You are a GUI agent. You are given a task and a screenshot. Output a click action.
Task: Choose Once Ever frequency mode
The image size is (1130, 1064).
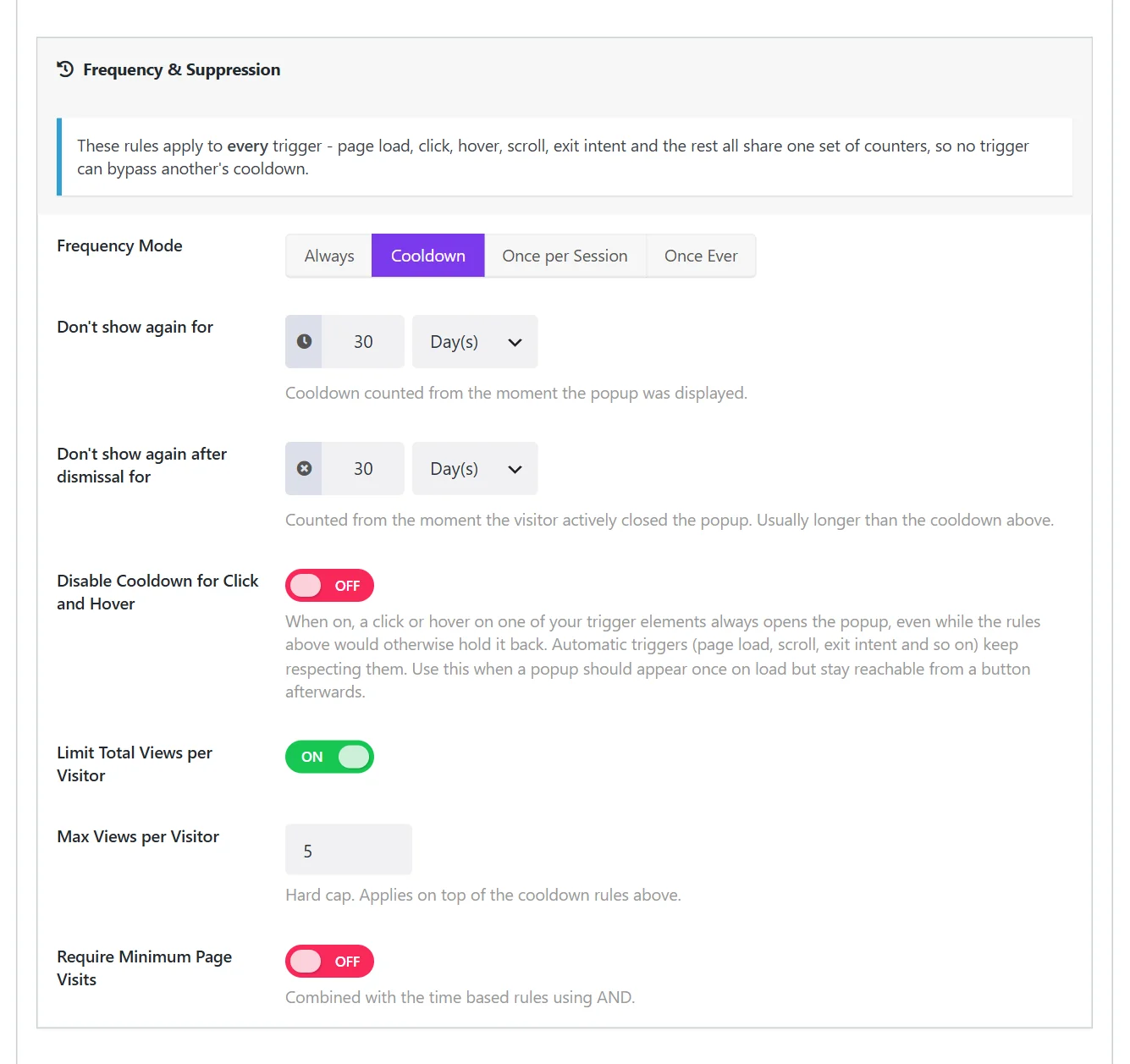coord(701,256)
